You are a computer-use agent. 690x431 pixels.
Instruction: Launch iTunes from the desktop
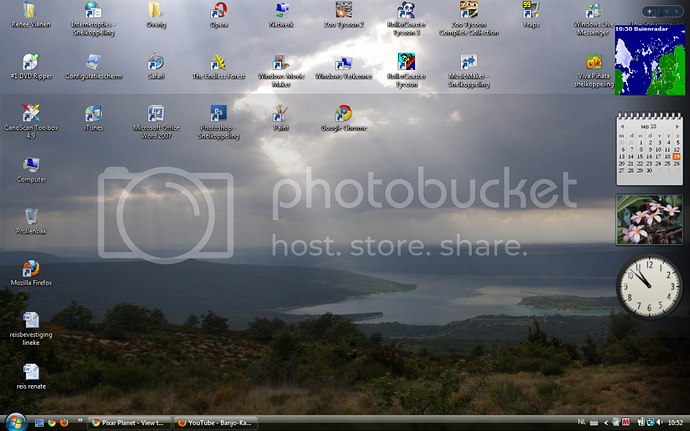94,113
